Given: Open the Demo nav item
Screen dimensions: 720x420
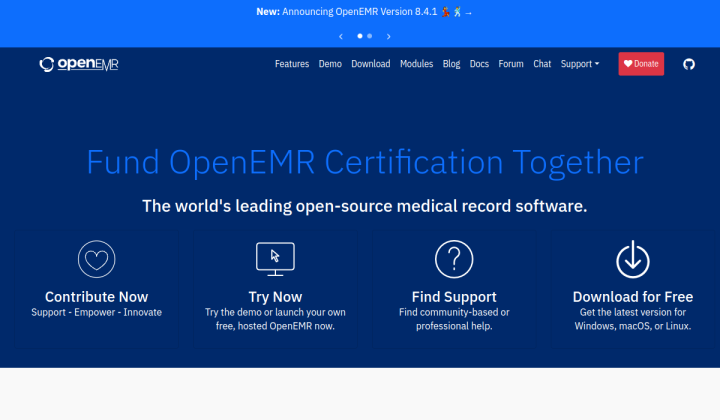Looking at the screenshot, I should pos(330,64).
